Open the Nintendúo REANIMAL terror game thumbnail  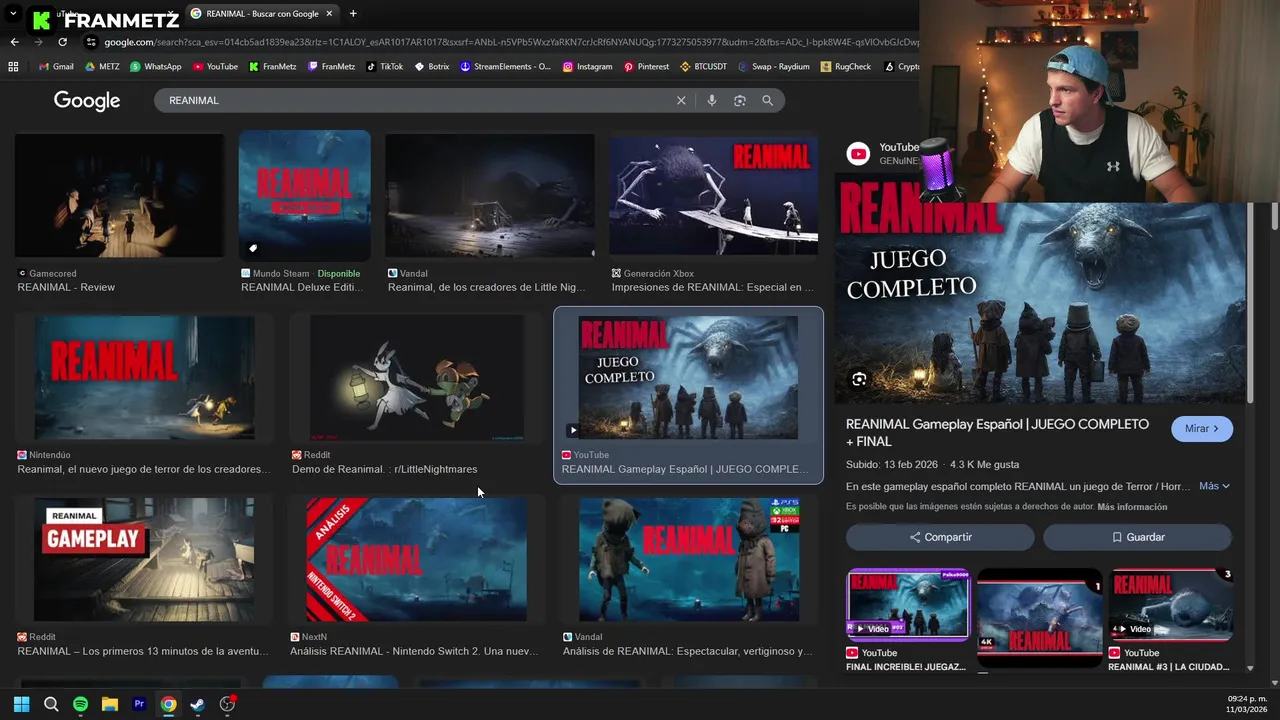[x=144, y=377]
